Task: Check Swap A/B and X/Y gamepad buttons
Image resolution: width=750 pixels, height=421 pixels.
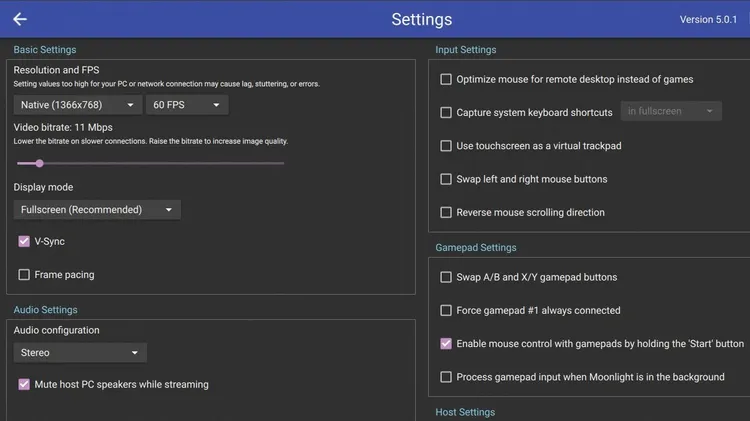Action: coord(446,277)
